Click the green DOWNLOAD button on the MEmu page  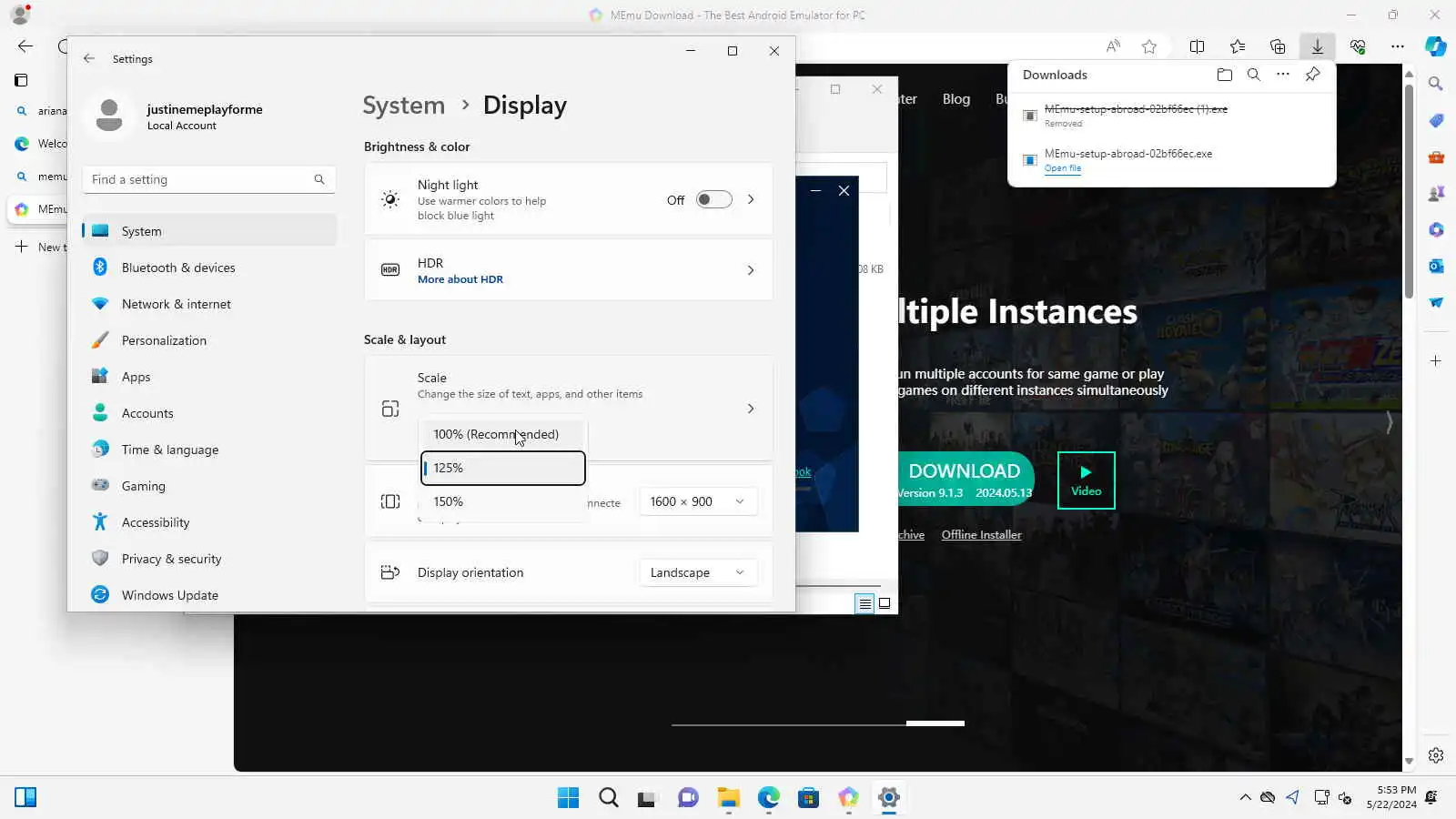coord(966,480)
